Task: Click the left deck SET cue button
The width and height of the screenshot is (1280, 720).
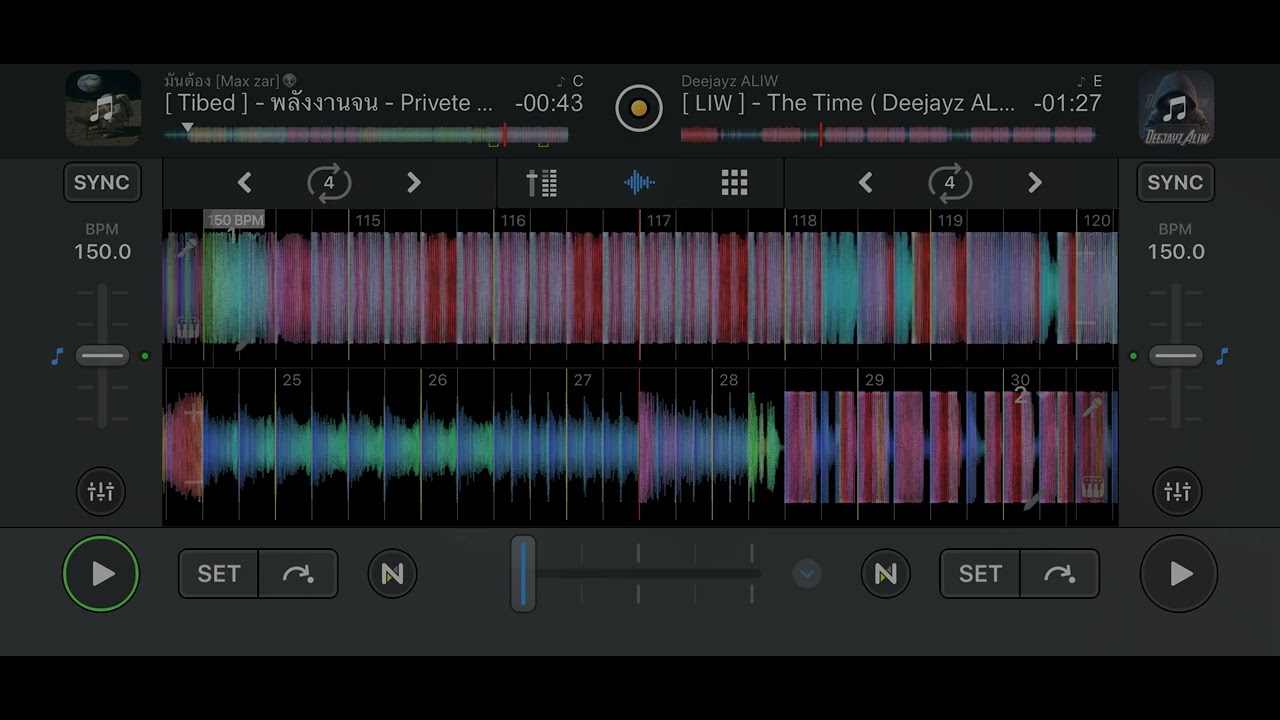Action: [219, 574]
